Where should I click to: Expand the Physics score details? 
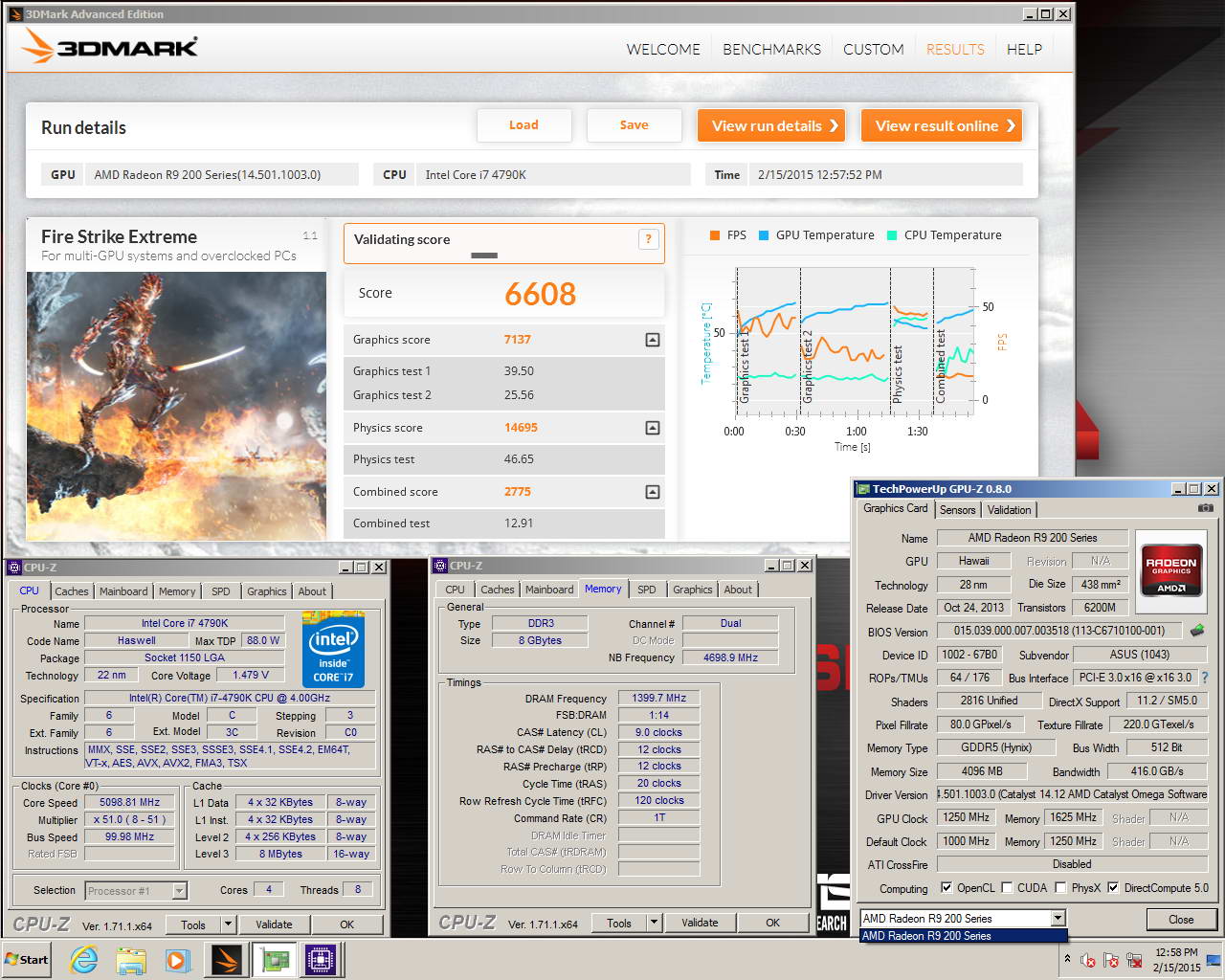[652, 428]
